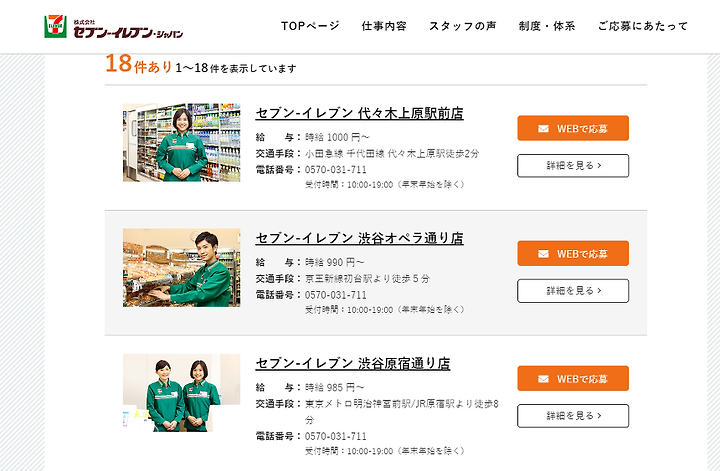The image size is (720, 471).
Task: Apply via WEBで応募 for 渋谷原宿通り店
Action: pos(573,378)
